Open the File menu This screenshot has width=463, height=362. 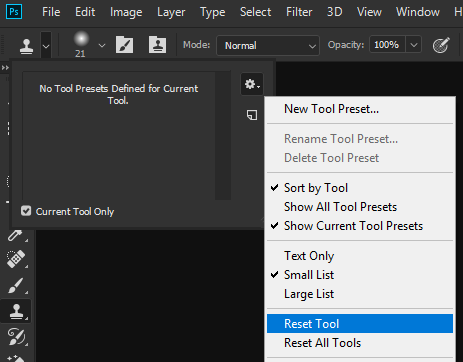pos(51,12)
